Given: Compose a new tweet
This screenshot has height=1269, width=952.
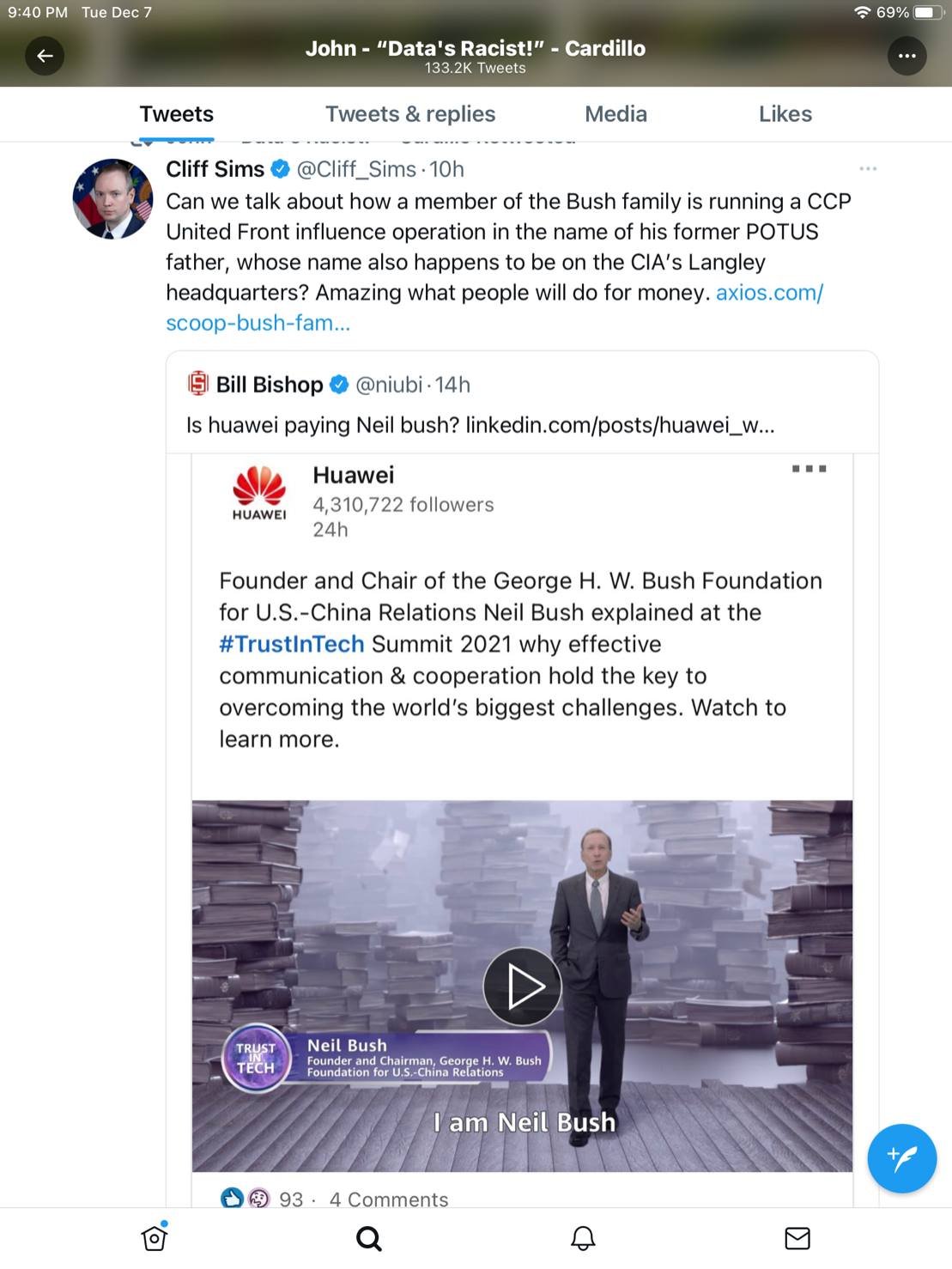Looking at the screenshot, I should click(901, 1158).
